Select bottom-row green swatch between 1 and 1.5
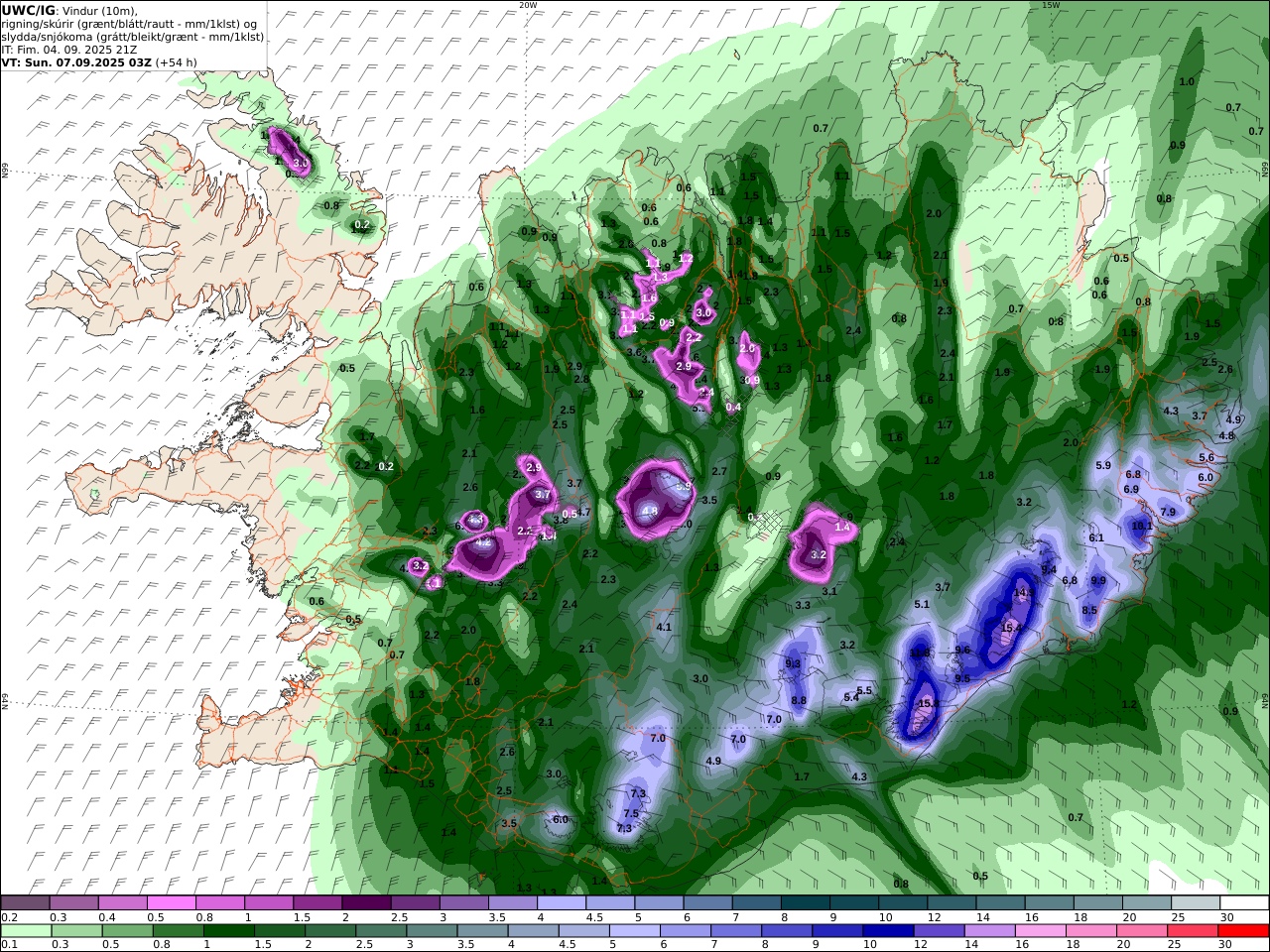This screenshot has width=1270, height=952. (231, 931)
